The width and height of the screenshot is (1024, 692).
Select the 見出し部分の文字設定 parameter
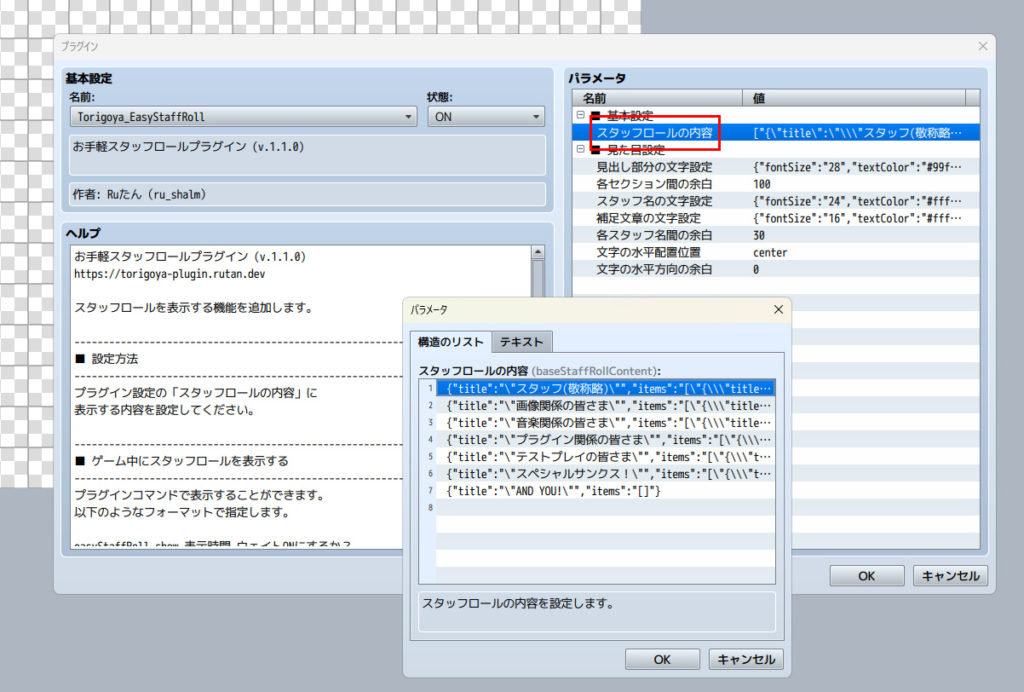click(x=654, y=167)
